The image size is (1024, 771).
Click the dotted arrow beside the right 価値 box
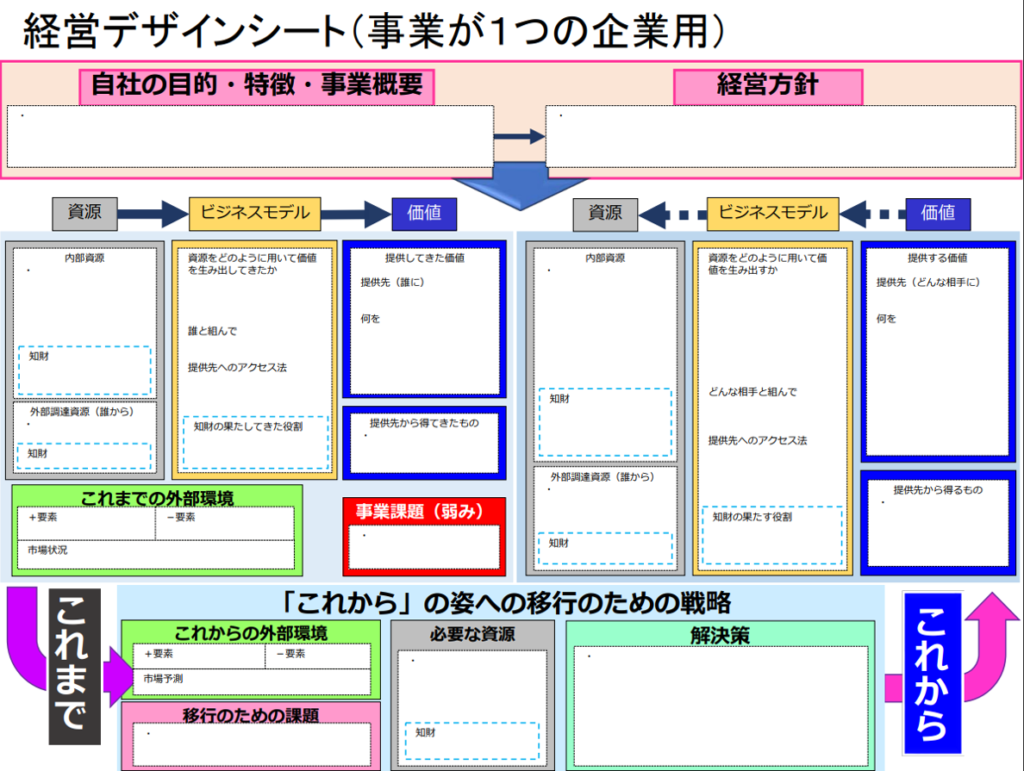[871, 213]
